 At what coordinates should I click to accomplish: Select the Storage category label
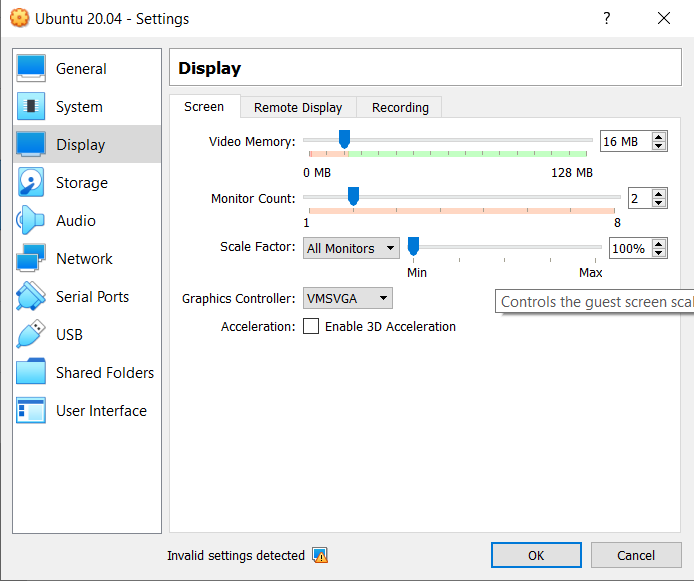(82, 183)
